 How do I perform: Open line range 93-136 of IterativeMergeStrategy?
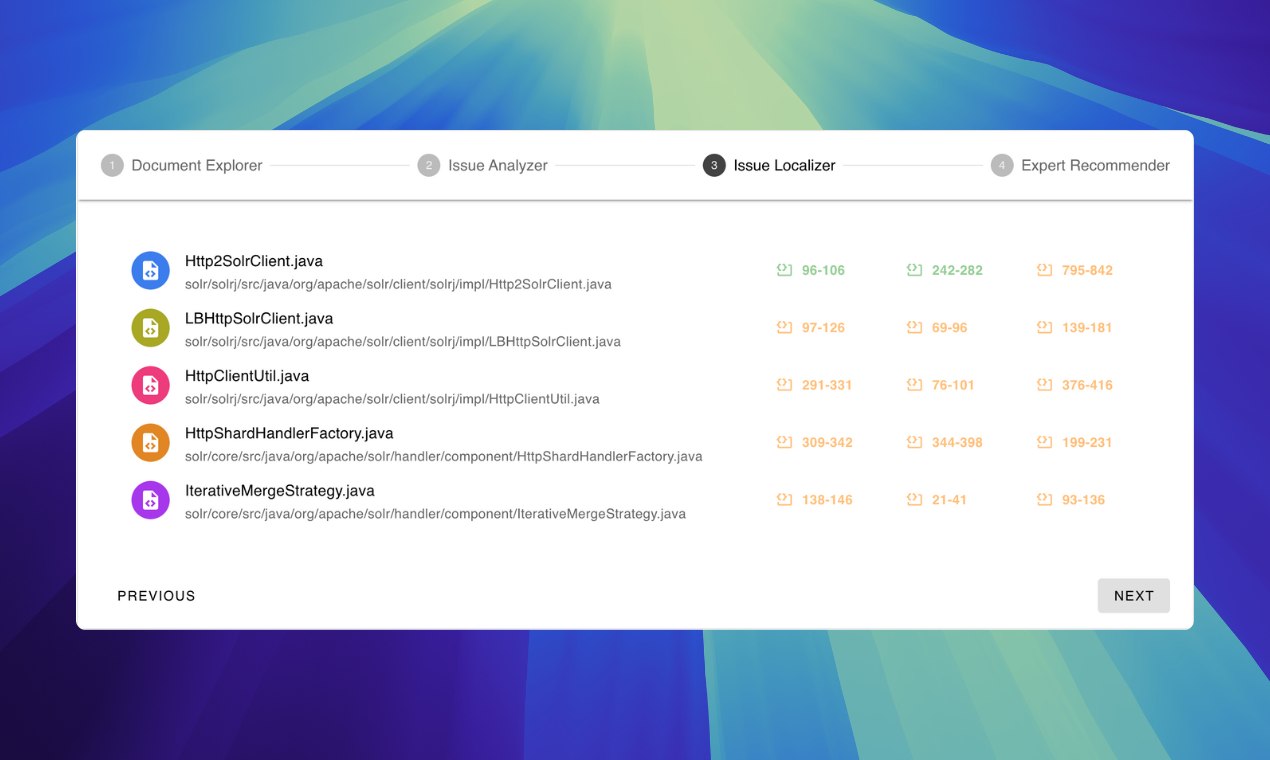1084,500
